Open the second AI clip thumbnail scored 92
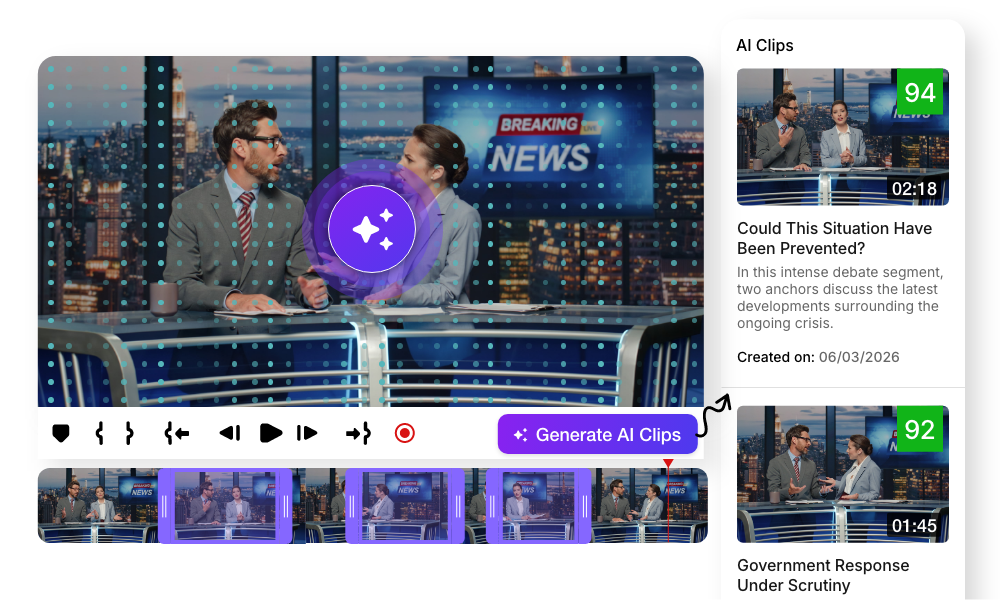 pos(842,474)
